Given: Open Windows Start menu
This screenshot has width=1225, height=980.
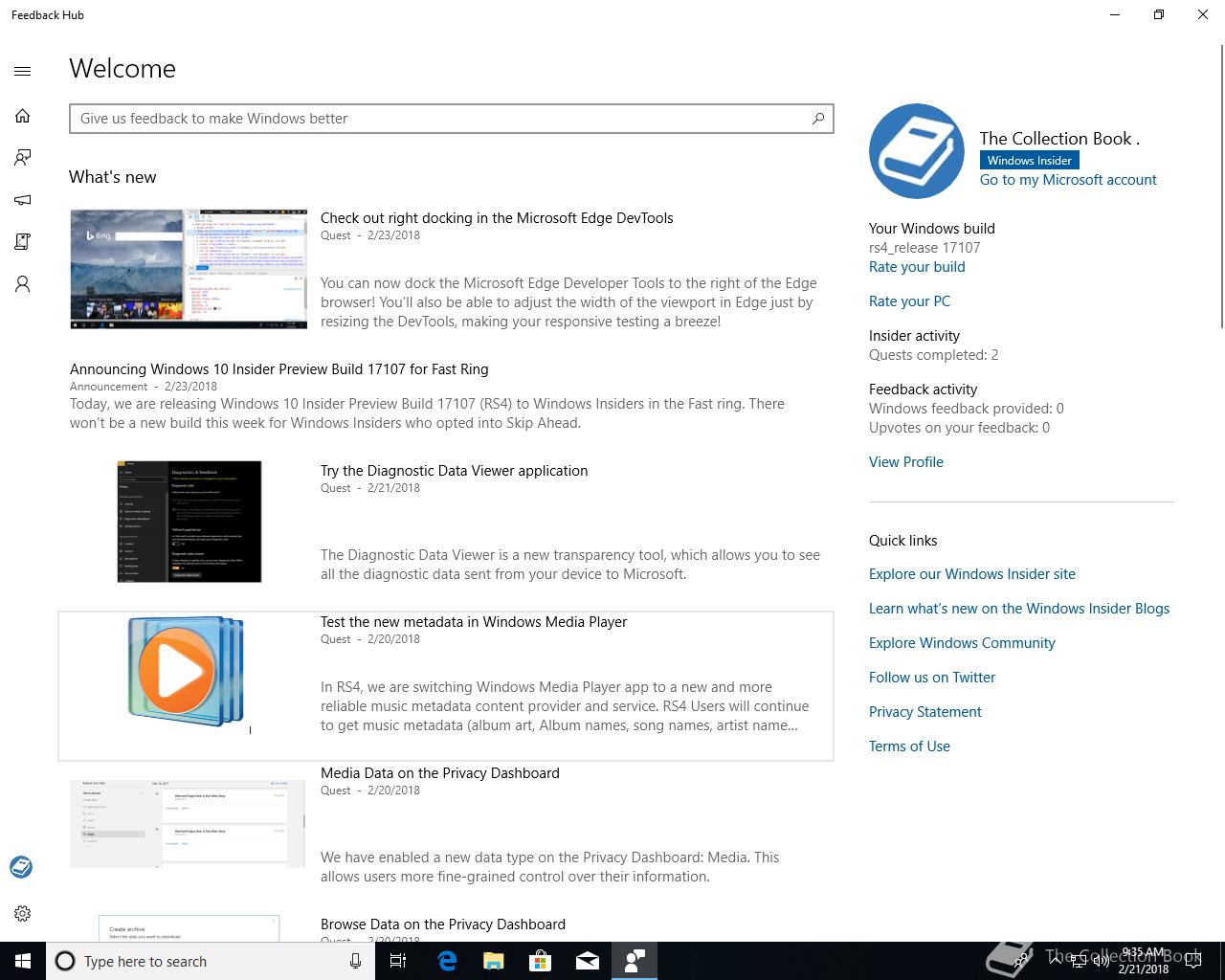Looking at the screenshot, I should pyautogui.click(x=23, y=961).
